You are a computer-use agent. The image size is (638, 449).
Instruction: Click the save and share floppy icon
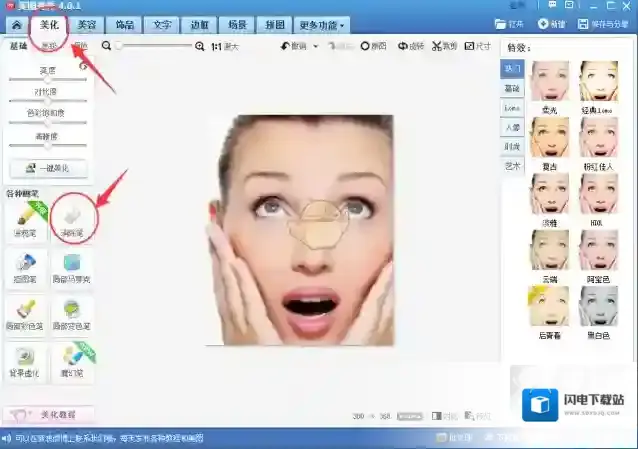[583, 24]
